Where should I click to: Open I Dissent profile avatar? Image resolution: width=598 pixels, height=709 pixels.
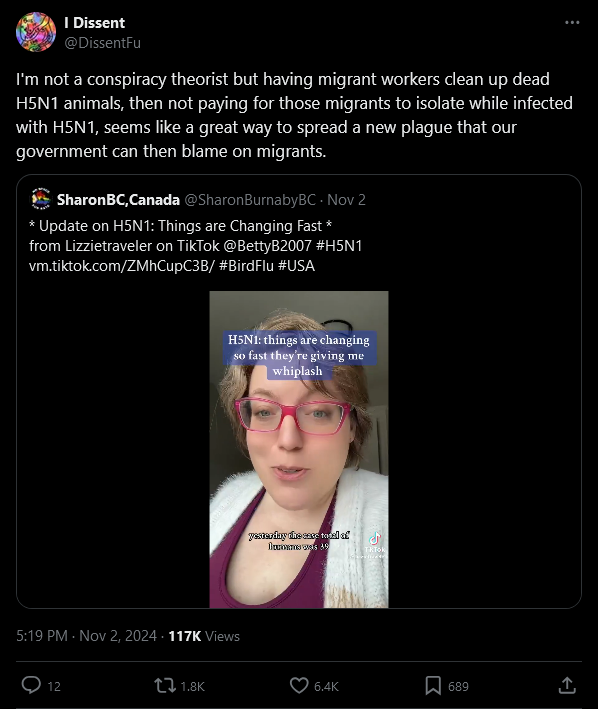[36, 32]
